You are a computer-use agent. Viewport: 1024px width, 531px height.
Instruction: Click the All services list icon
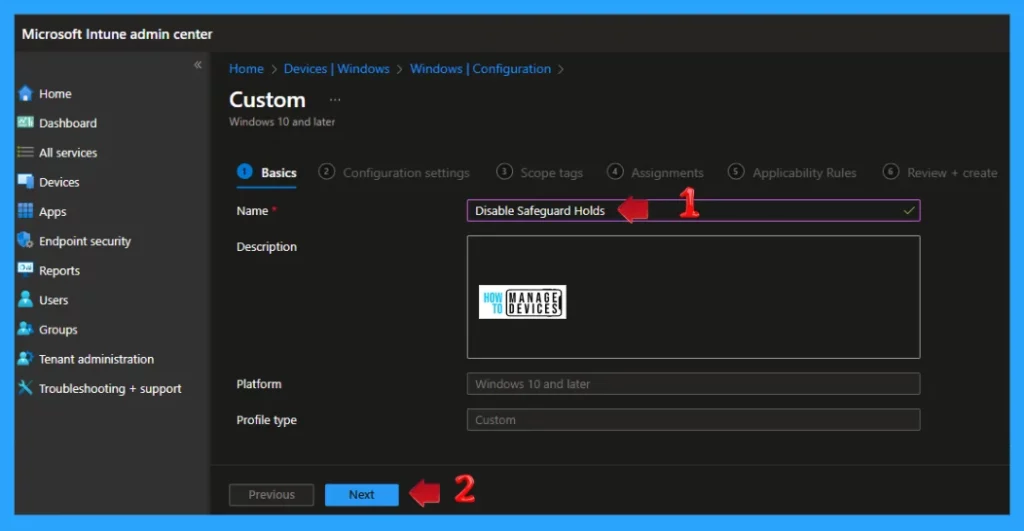(x=25, y=152)
